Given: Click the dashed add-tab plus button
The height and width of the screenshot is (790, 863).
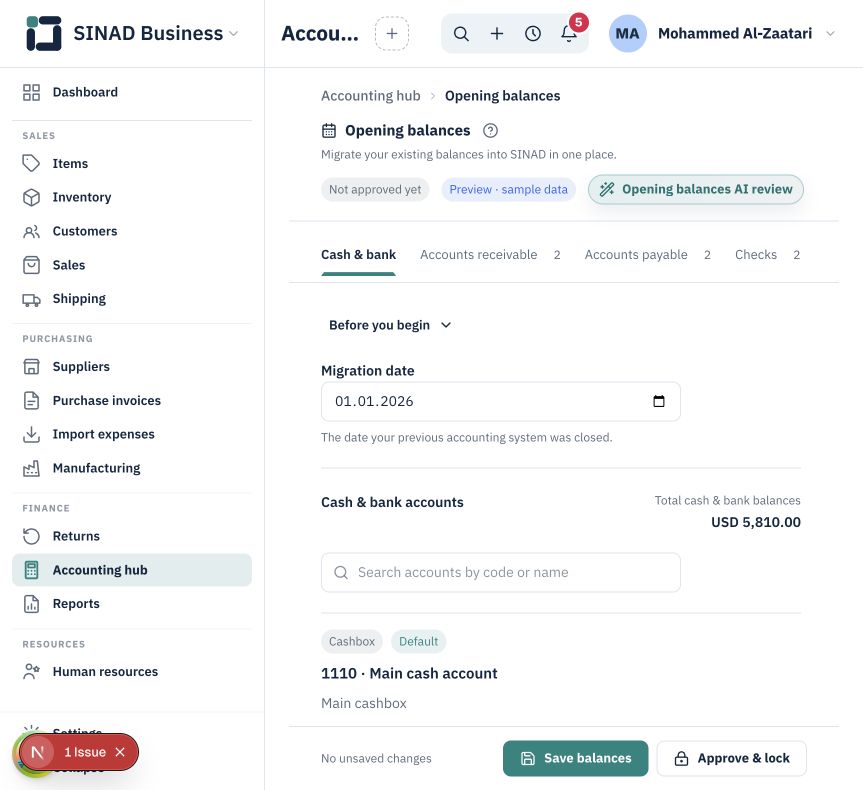Looking at the screenshot, I should pos(392,34).
